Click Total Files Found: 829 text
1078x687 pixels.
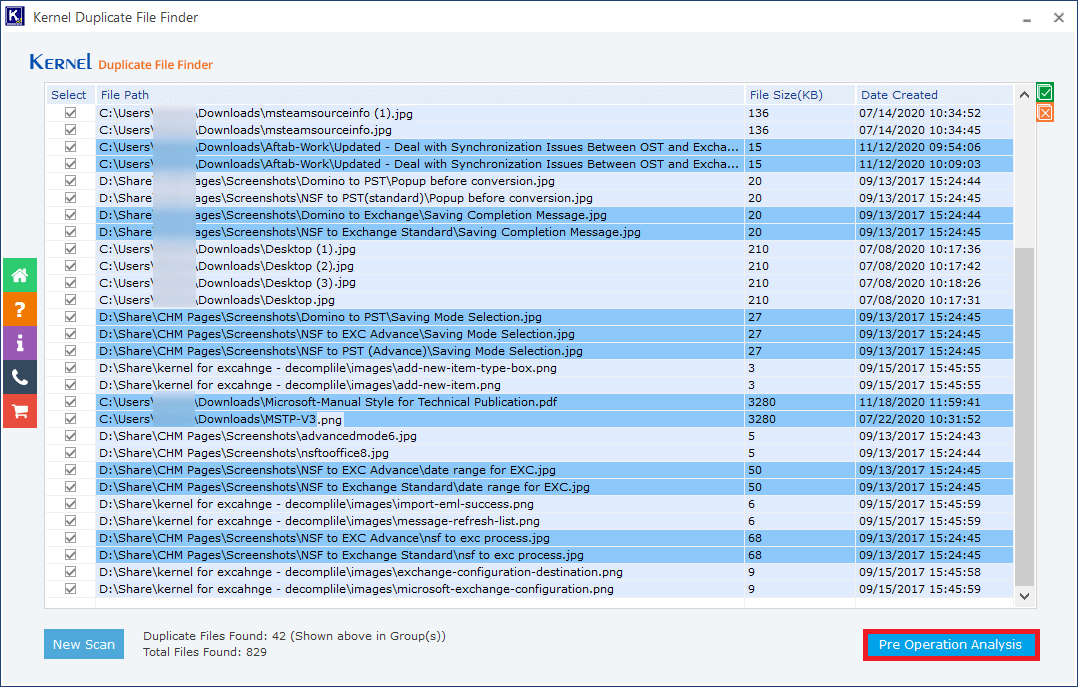tap(205, 652)
